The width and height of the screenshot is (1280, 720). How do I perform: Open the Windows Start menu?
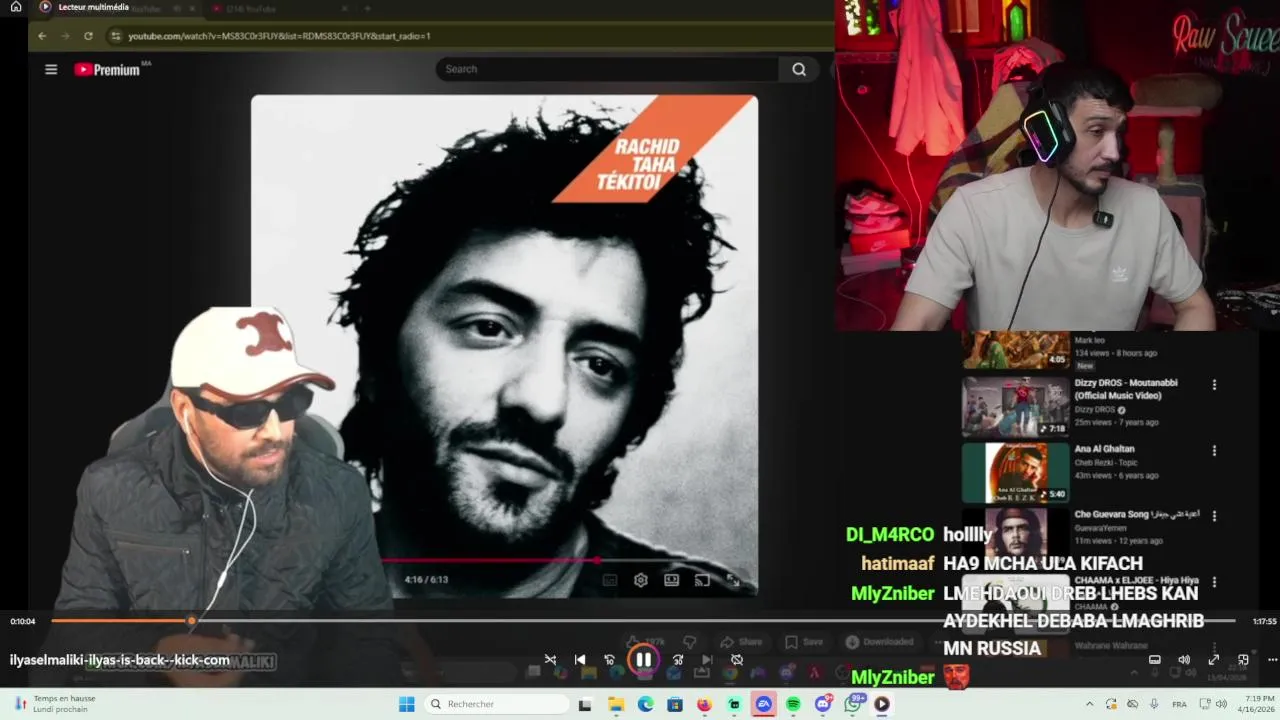[407, 704]
